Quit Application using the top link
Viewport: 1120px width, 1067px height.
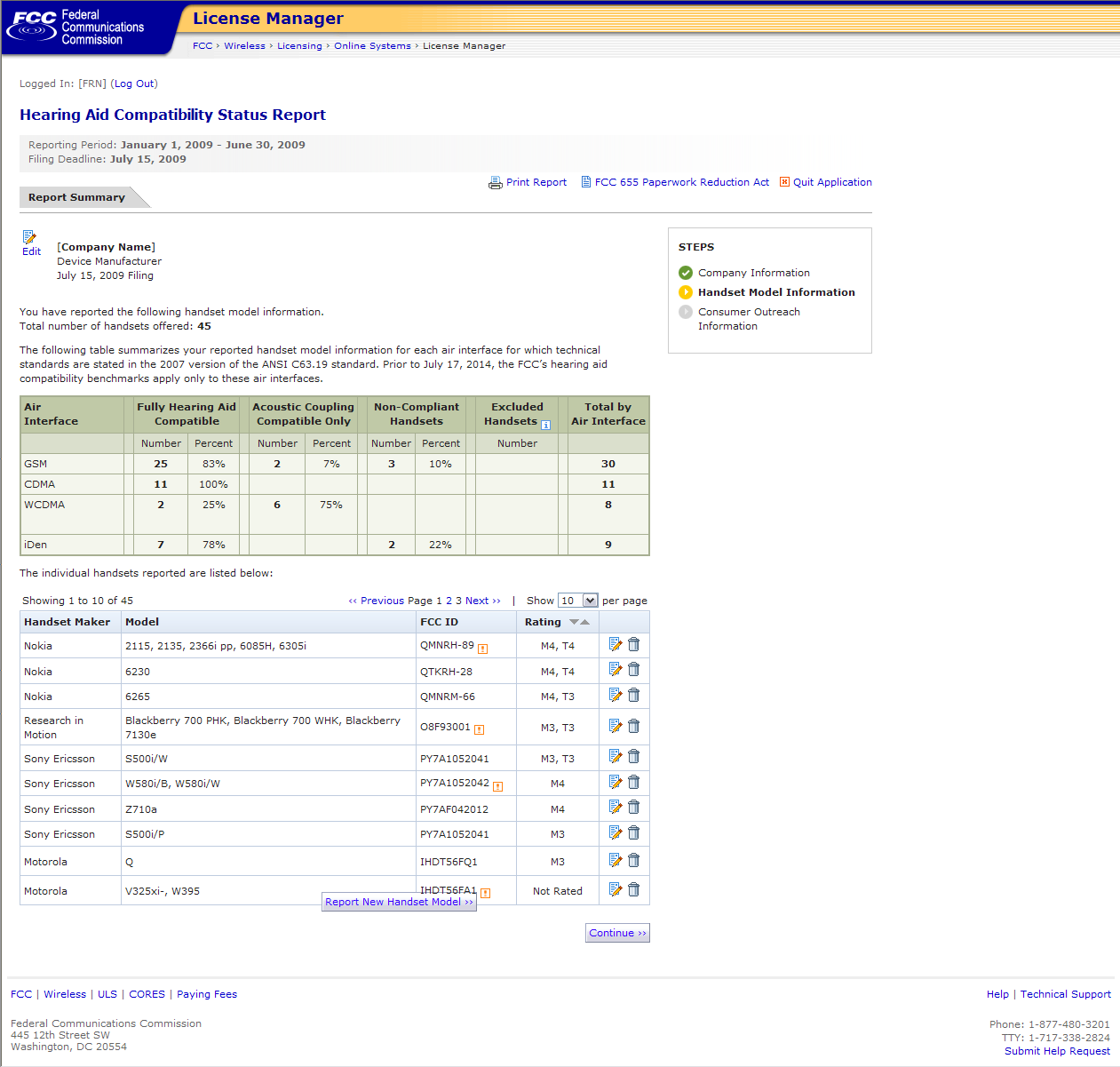pos(831,182)
